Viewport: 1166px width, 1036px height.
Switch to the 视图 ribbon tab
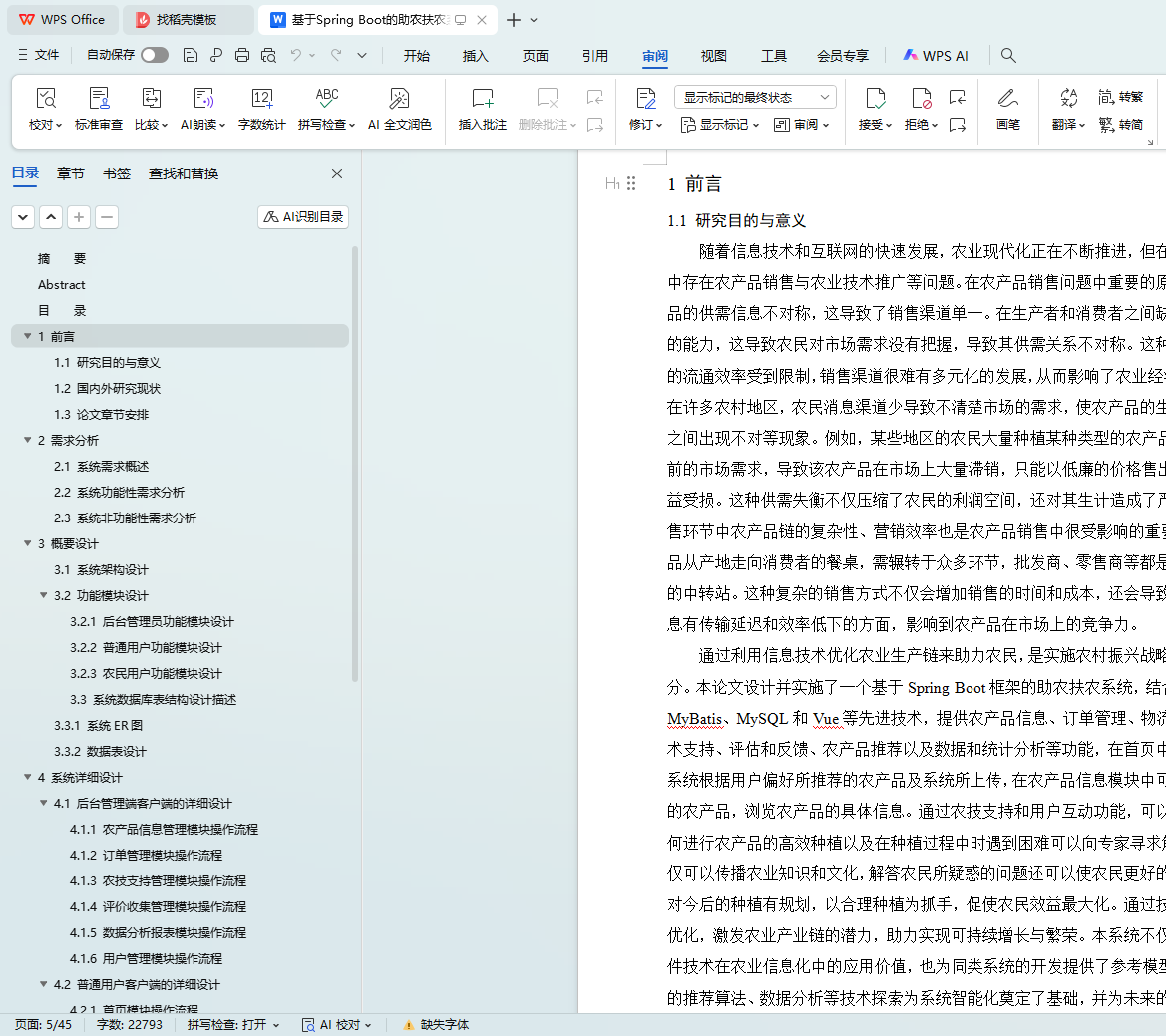coord(713,56)
